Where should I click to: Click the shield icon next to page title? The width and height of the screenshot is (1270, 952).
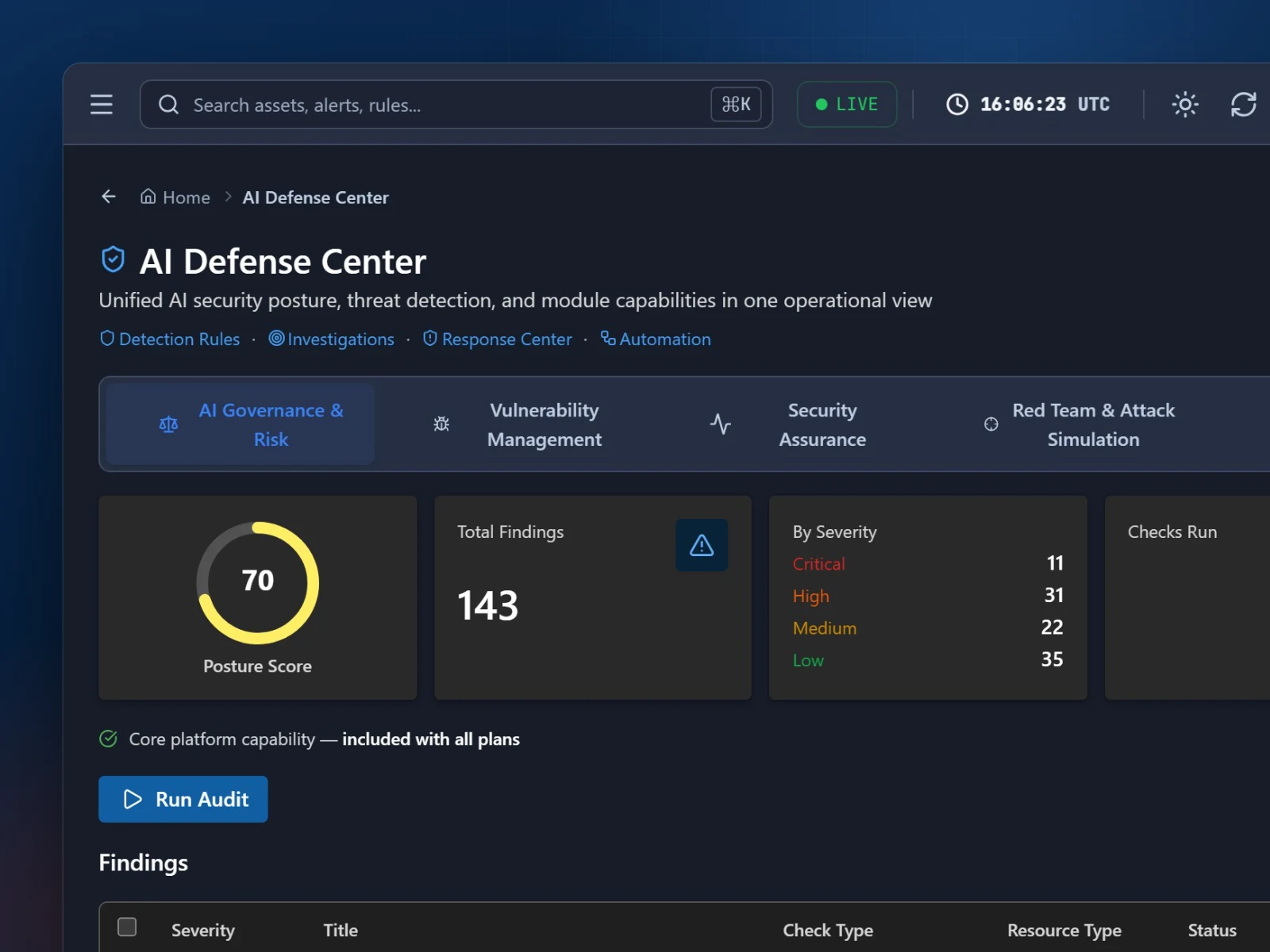click(114, 259)
